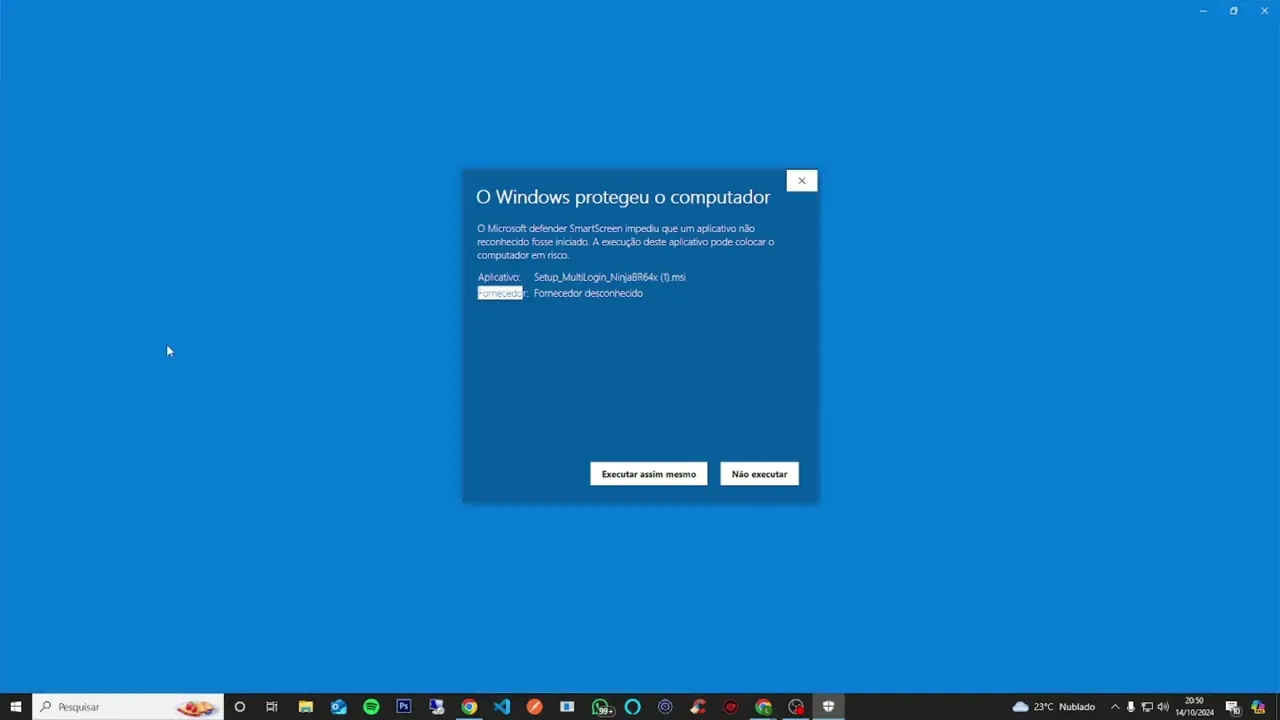The image size is (1280, 720).
Task: Open Outlook from the taskbar
Action: 338,707
